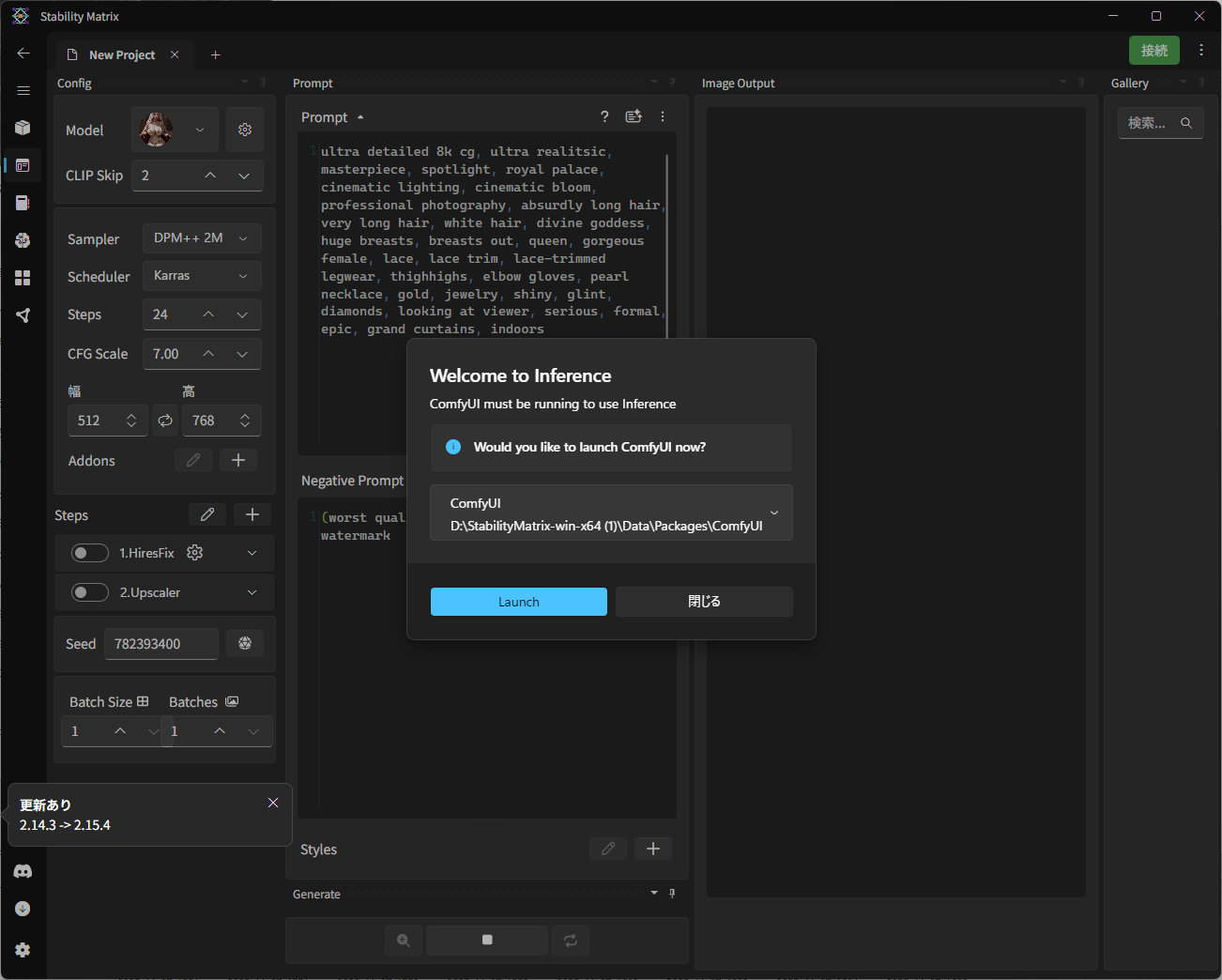Screen dimensions: 1222x980
Task: Enable the HiresFix toggle
Action: click(x=90, y=553)
